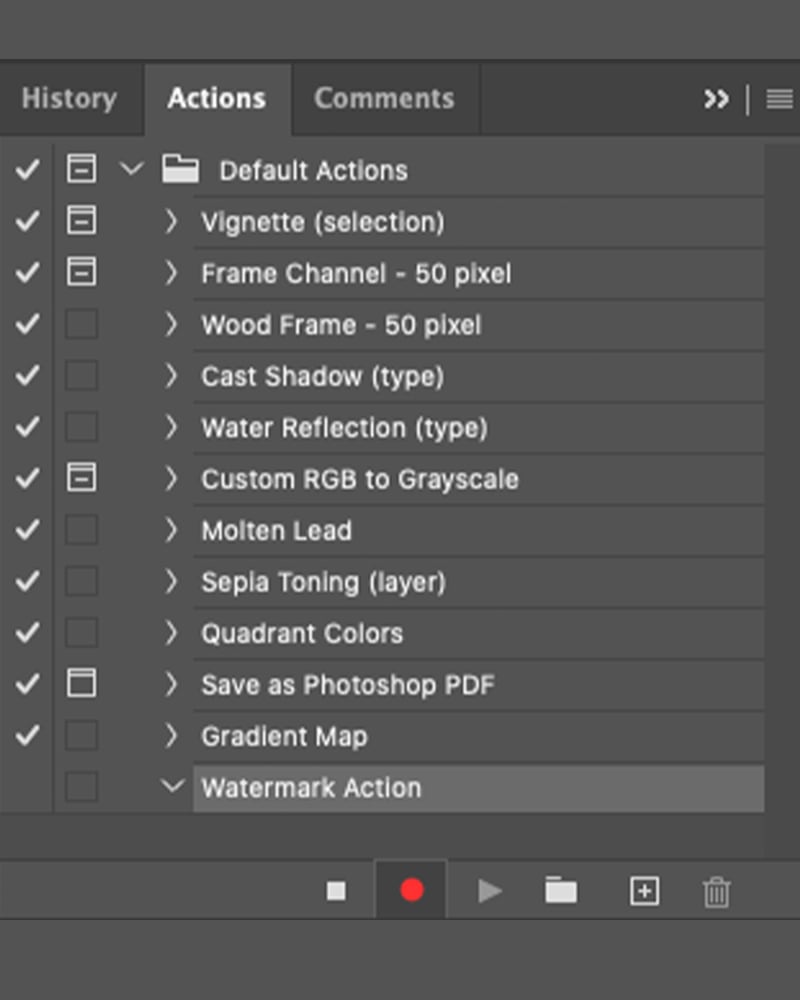Uncheck the Molten Lead action checkmark

(x=27, y=529)
